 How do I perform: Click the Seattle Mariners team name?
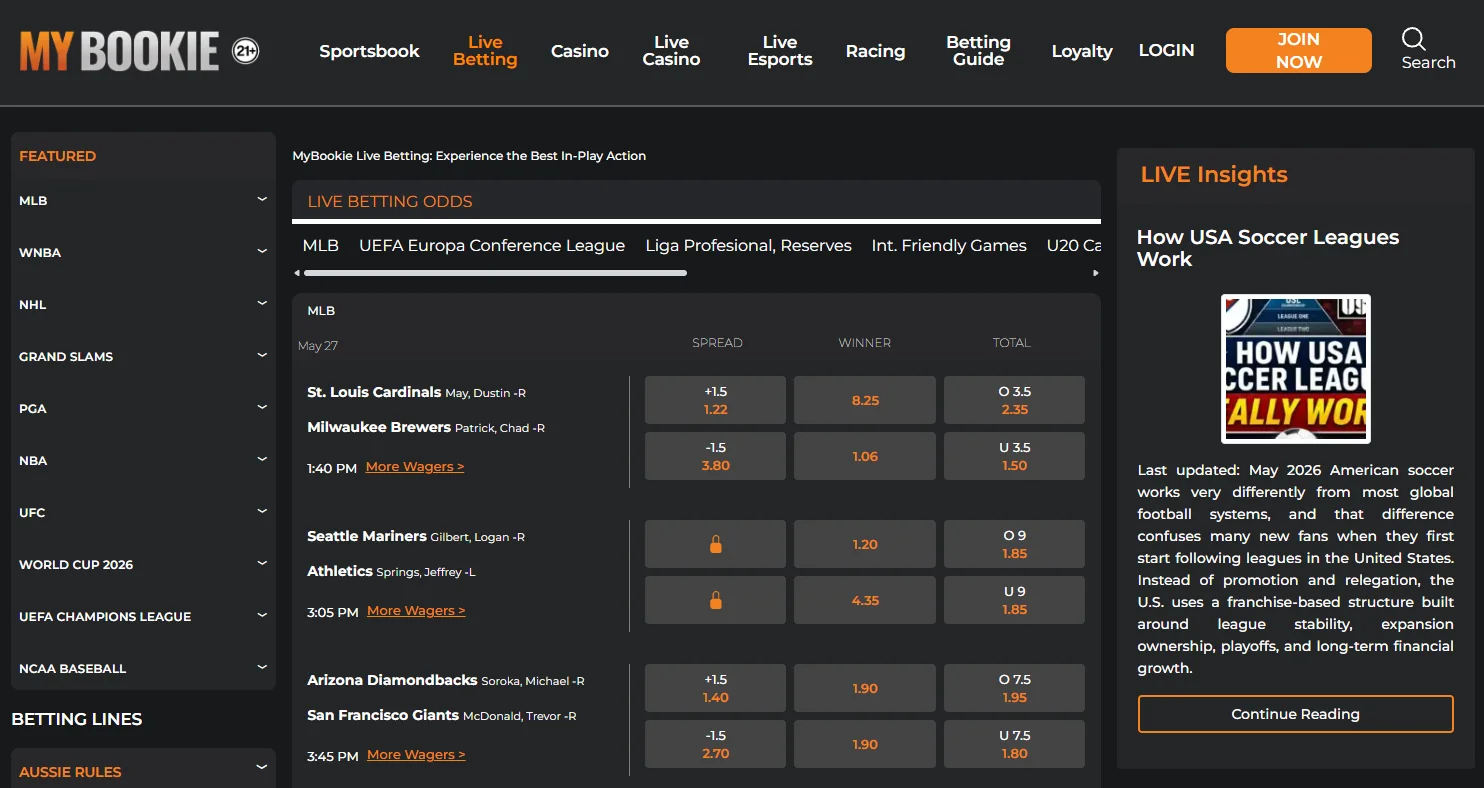pyautogui.click(x=367, y=536)
